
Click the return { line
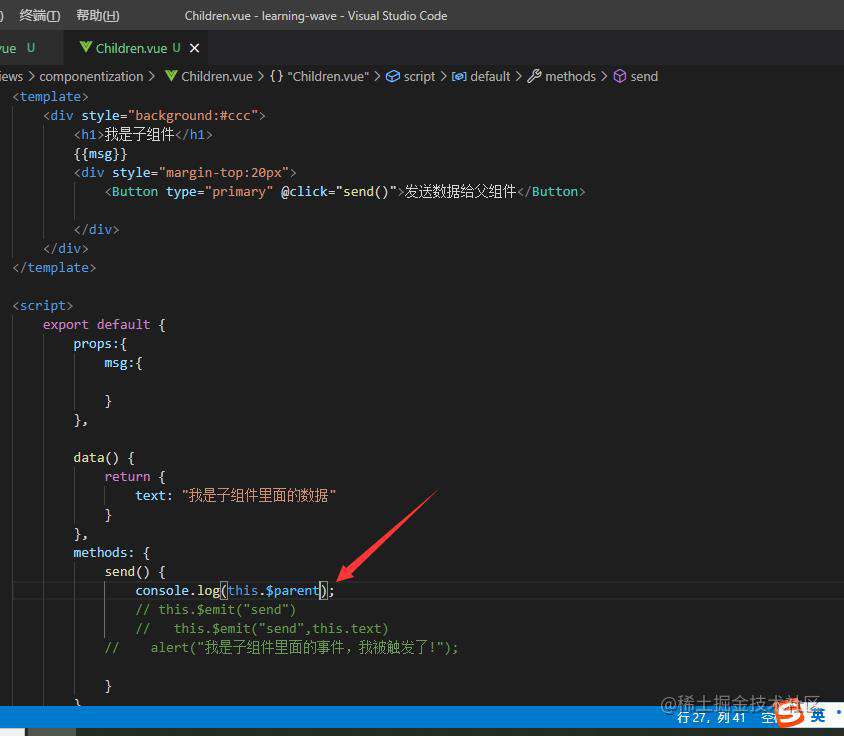pos(135,476)
